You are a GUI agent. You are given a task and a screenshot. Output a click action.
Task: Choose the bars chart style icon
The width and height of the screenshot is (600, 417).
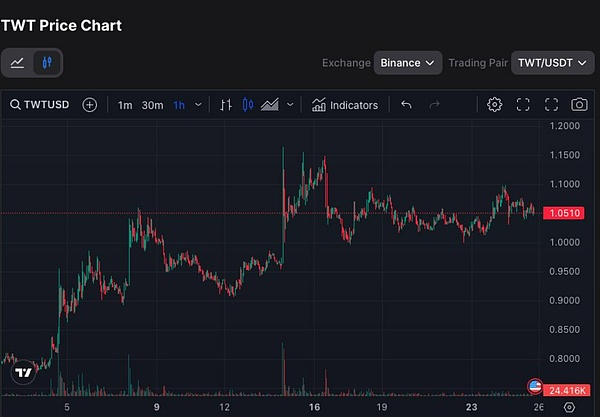(226, 105)
